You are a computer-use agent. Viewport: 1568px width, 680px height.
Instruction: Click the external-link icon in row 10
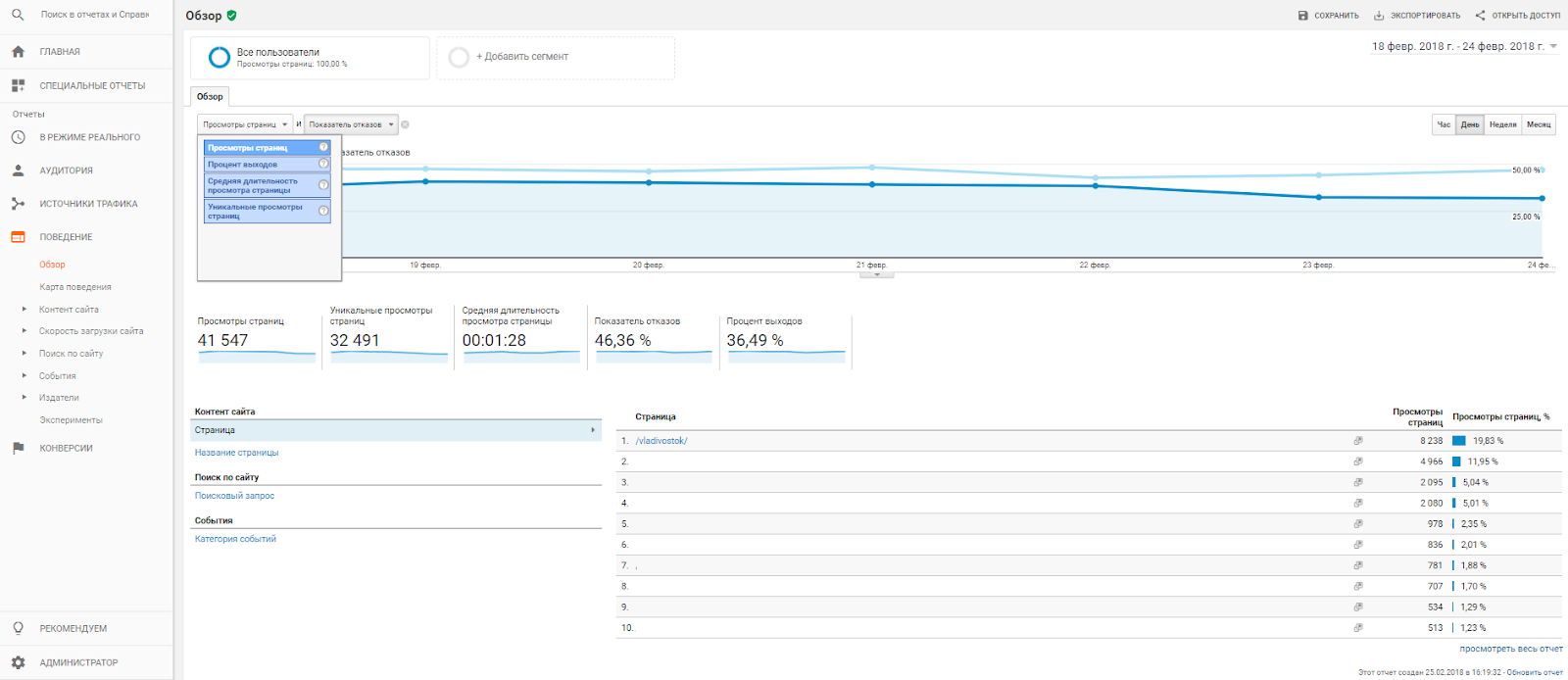click(1358, 628)
